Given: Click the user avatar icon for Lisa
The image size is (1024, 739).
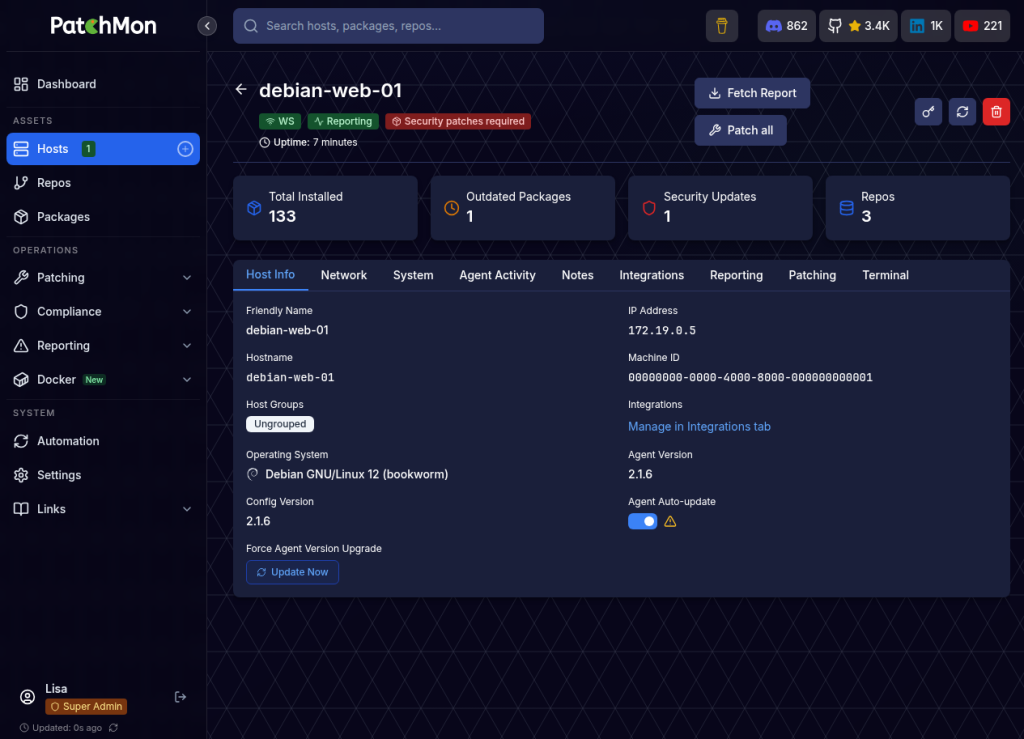Looking at the screenshot, I should coord(27,697).
